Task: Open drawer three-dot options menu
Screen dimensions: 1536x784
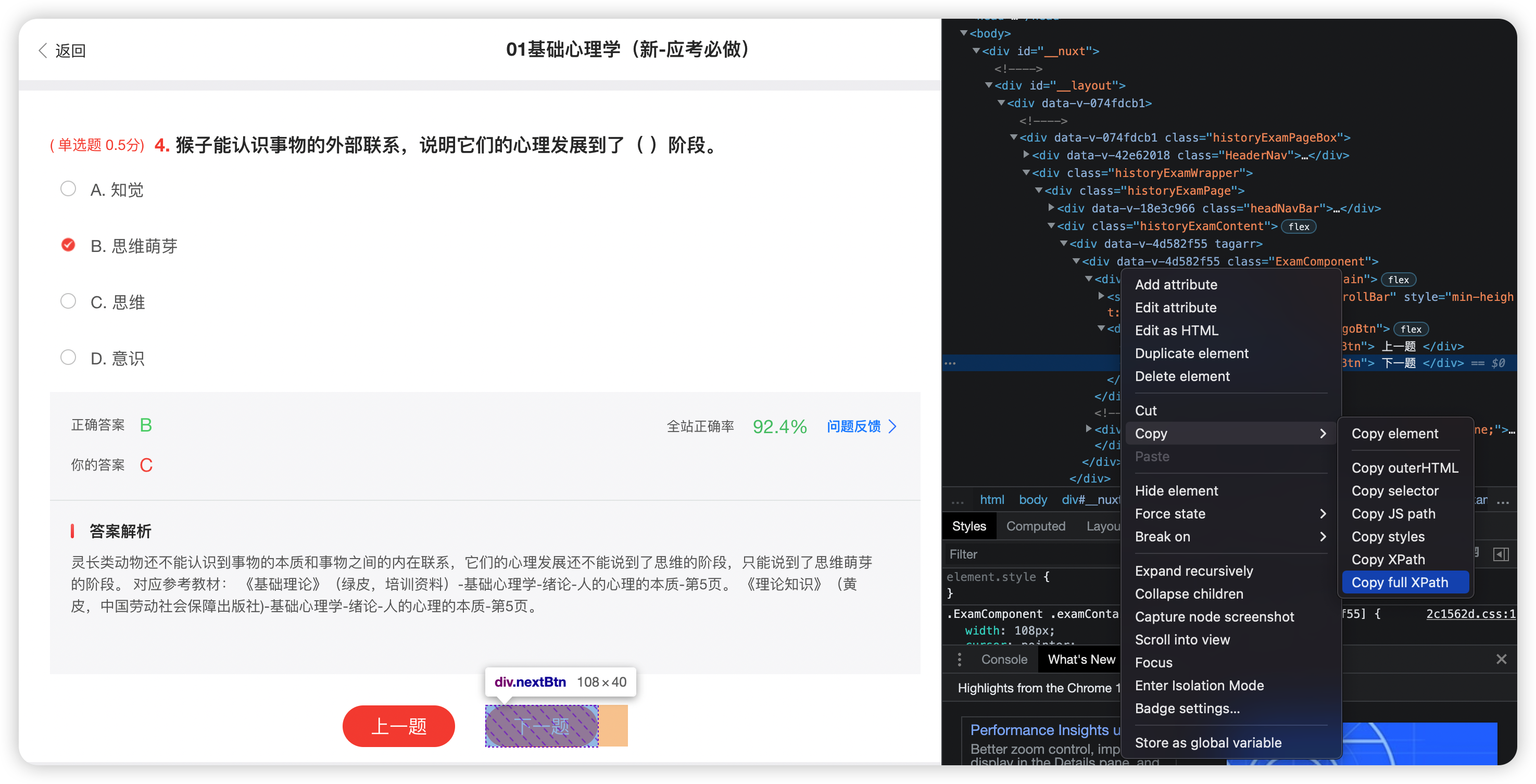Action: point(959,660)
